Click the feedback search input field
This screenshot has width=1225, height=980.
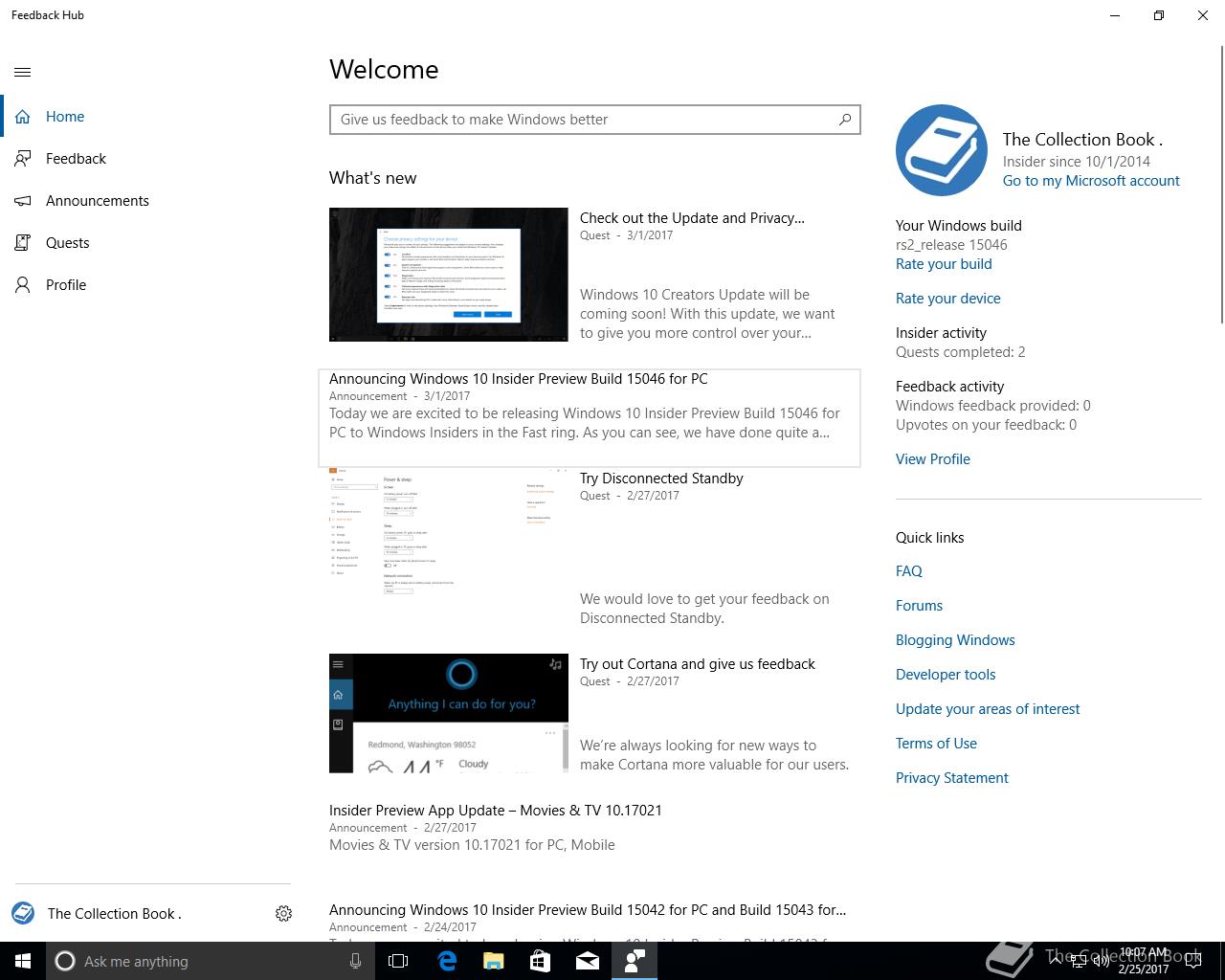coord(595,120)
